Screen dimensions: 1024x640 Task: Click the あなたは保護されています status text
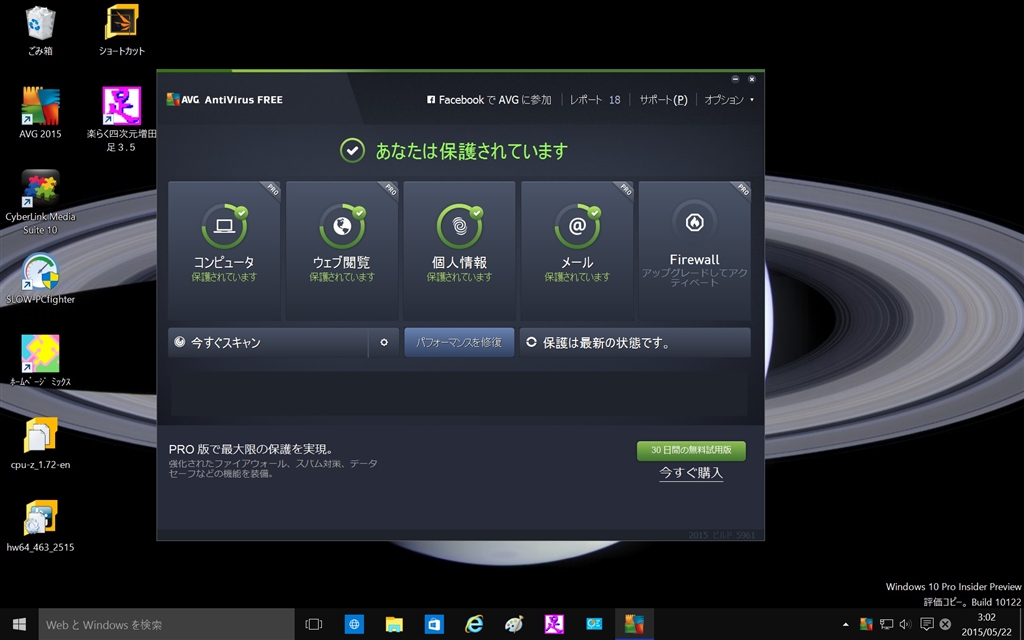(x=471, y=151)
